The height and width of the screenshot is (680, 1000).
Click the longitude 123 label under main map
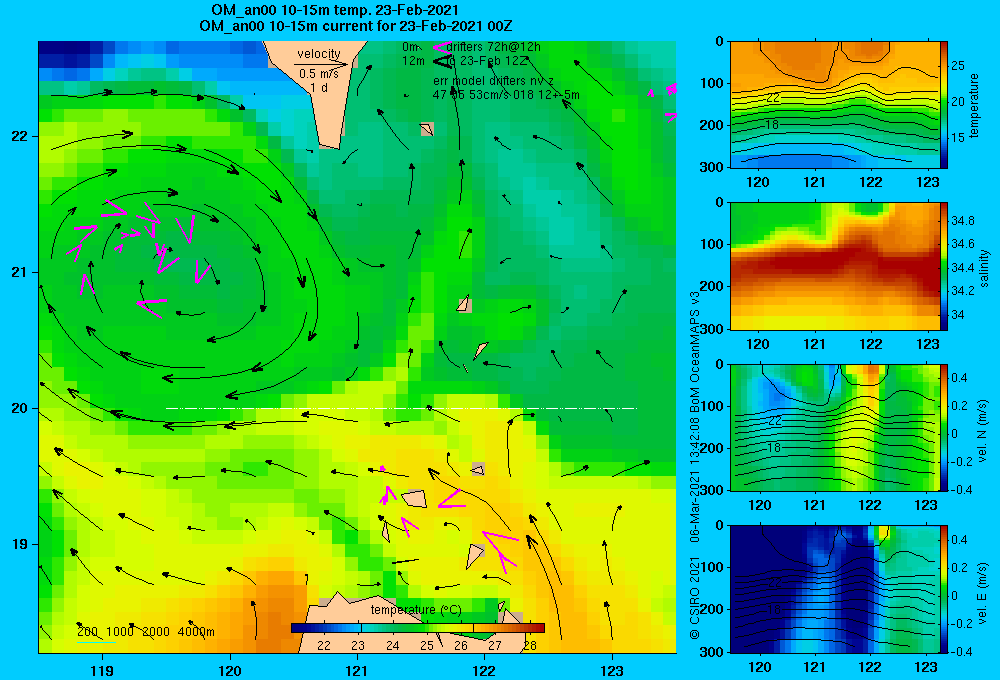[x=612, y=671]
